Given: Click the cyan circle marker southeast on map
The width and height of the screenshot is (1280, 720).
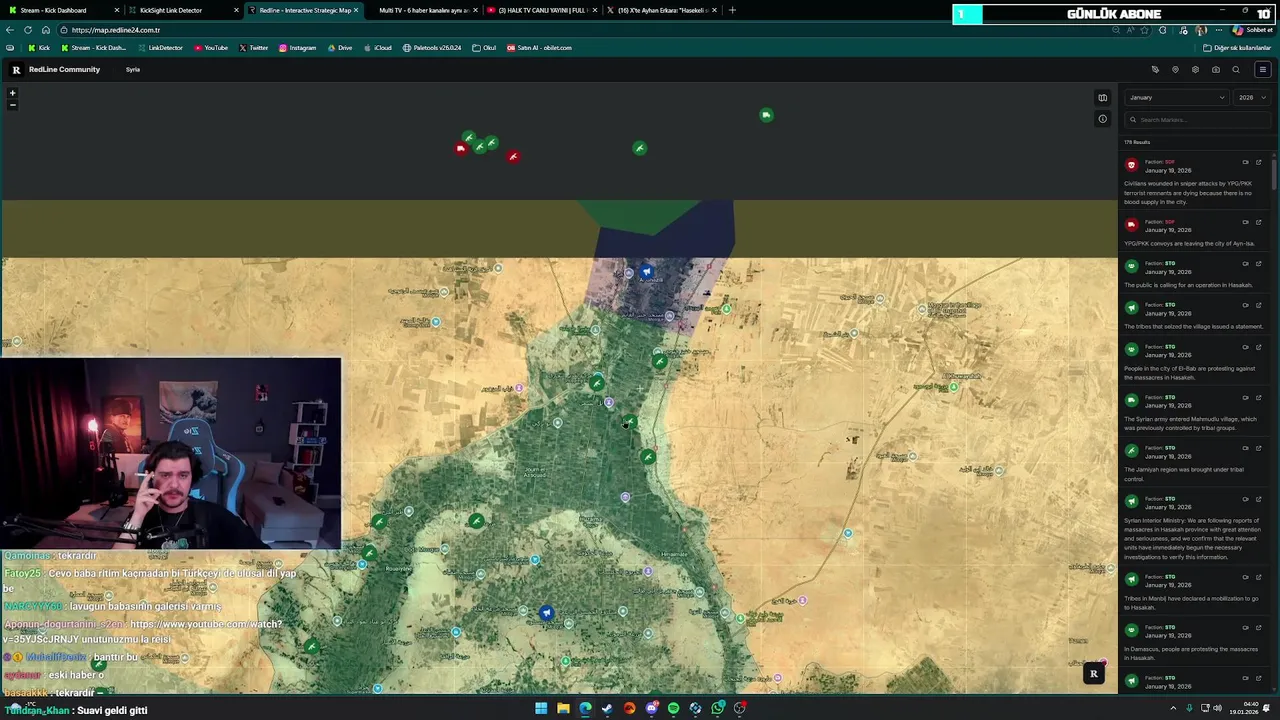Looking at the screenshot, I should click(847, 533).
